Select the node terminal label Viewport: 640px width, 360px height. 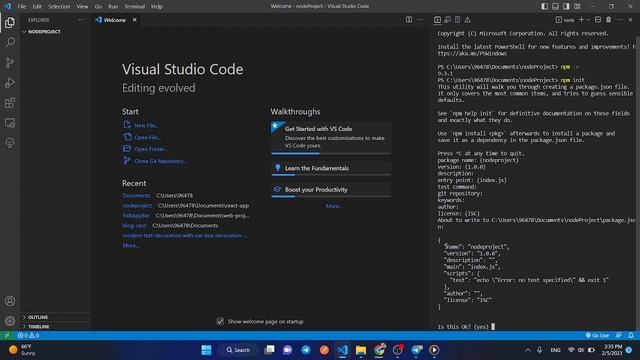coord(565,20)
